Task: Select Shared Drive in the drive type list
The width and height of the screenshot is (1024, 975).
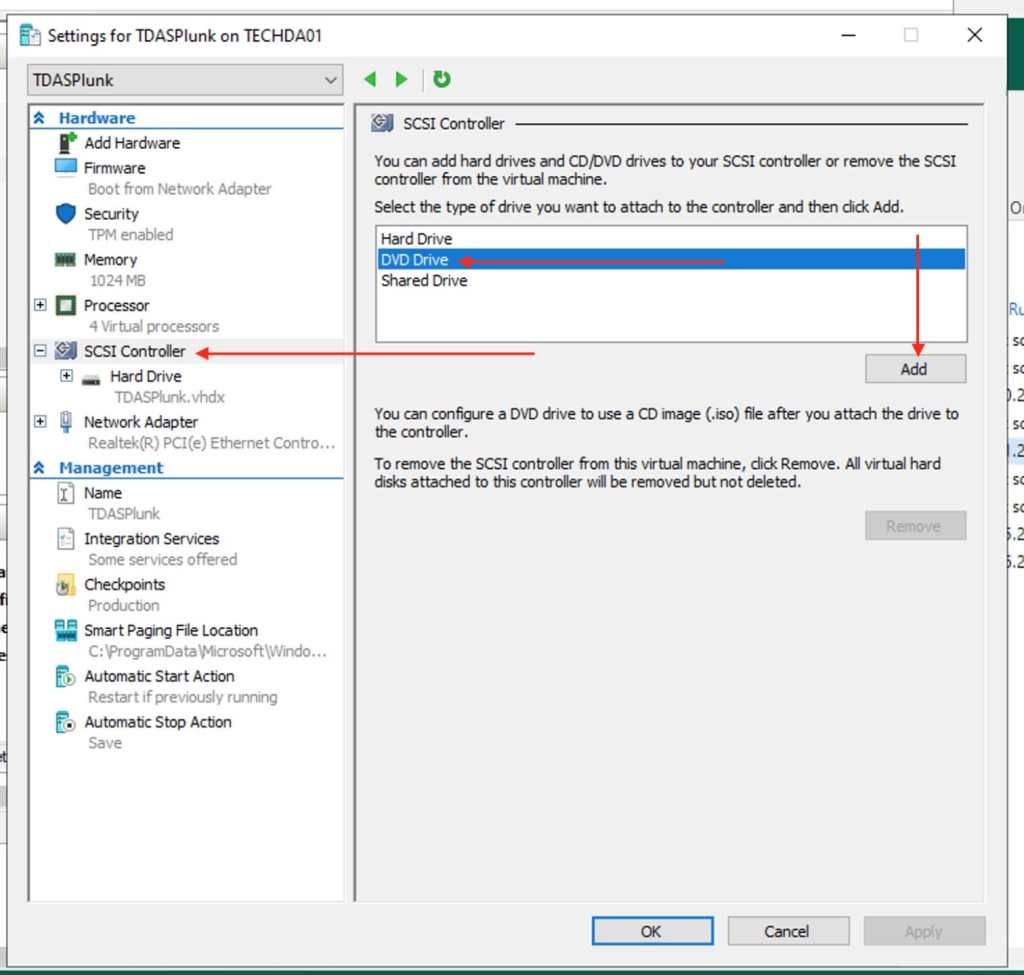Action: tap(424, 281)
